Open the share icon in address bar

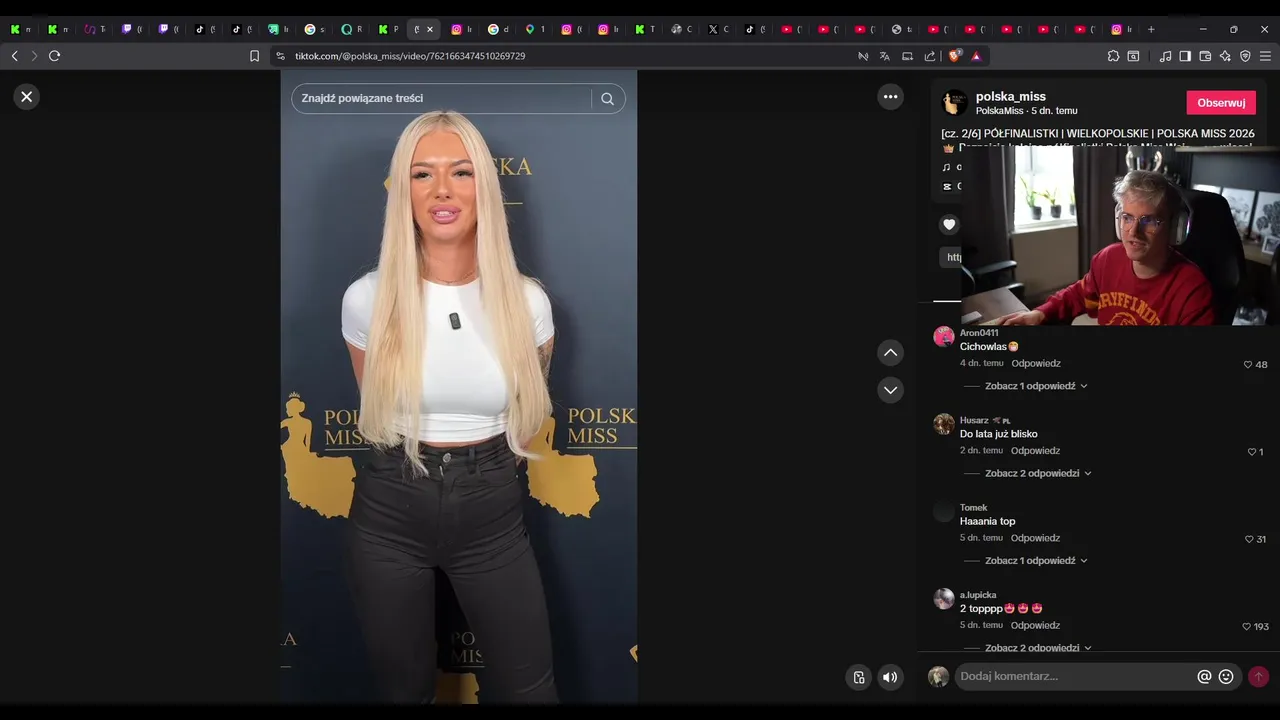930,56
